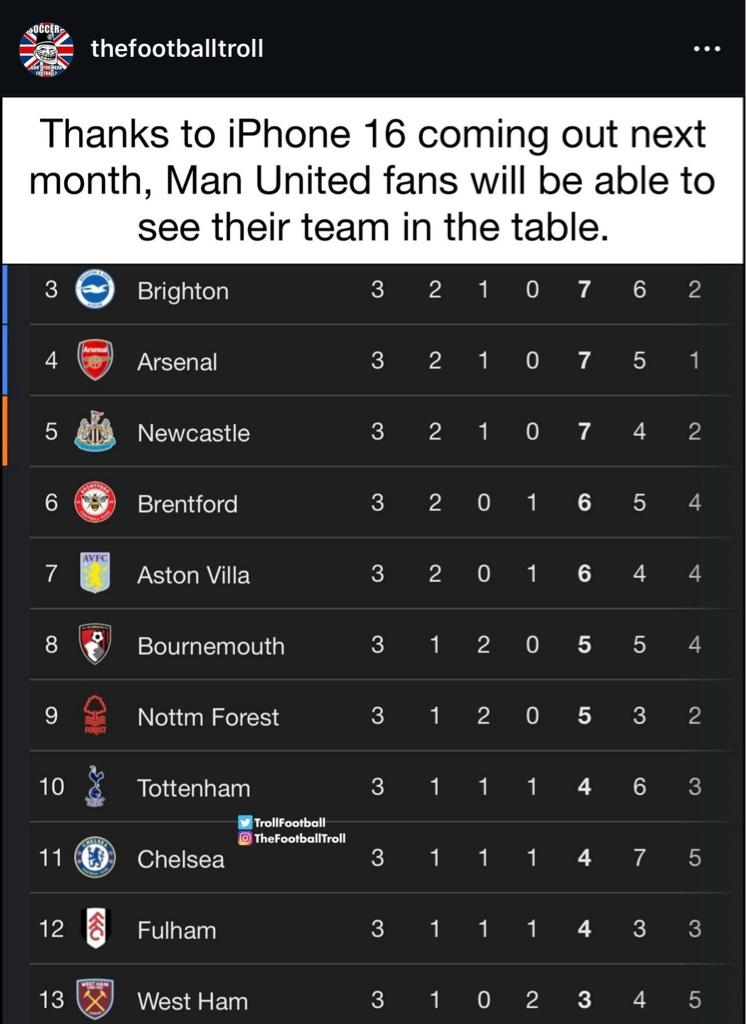Open the three-dot post options menu
This screenshot has height=1024, width=746.
tap(706, 48)
